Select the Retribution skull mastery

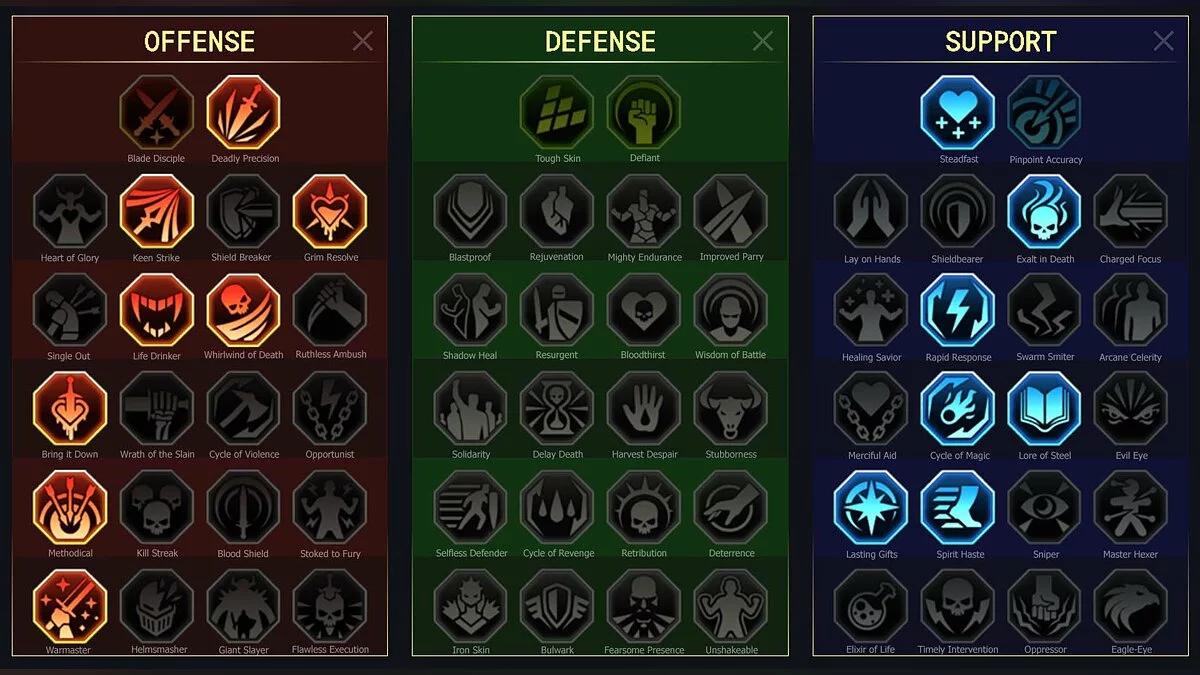(644, 507)
